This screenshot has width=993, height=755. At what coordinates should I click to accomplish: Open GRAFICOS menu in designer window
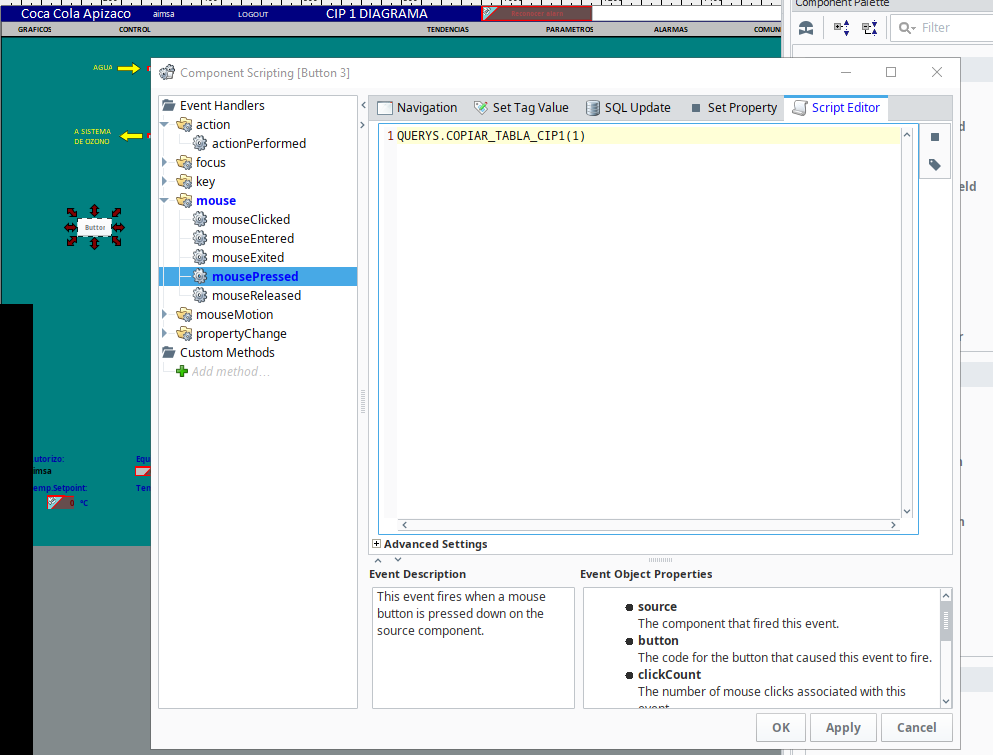(35, 30)
